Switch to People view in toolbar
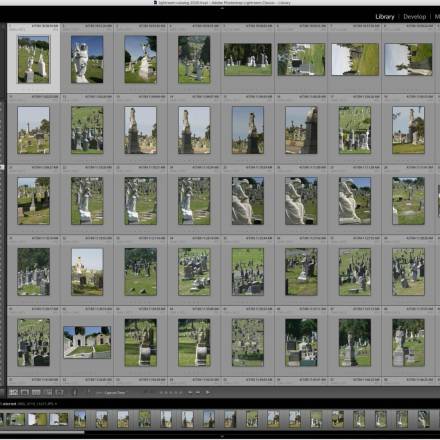 coord(59,392)
